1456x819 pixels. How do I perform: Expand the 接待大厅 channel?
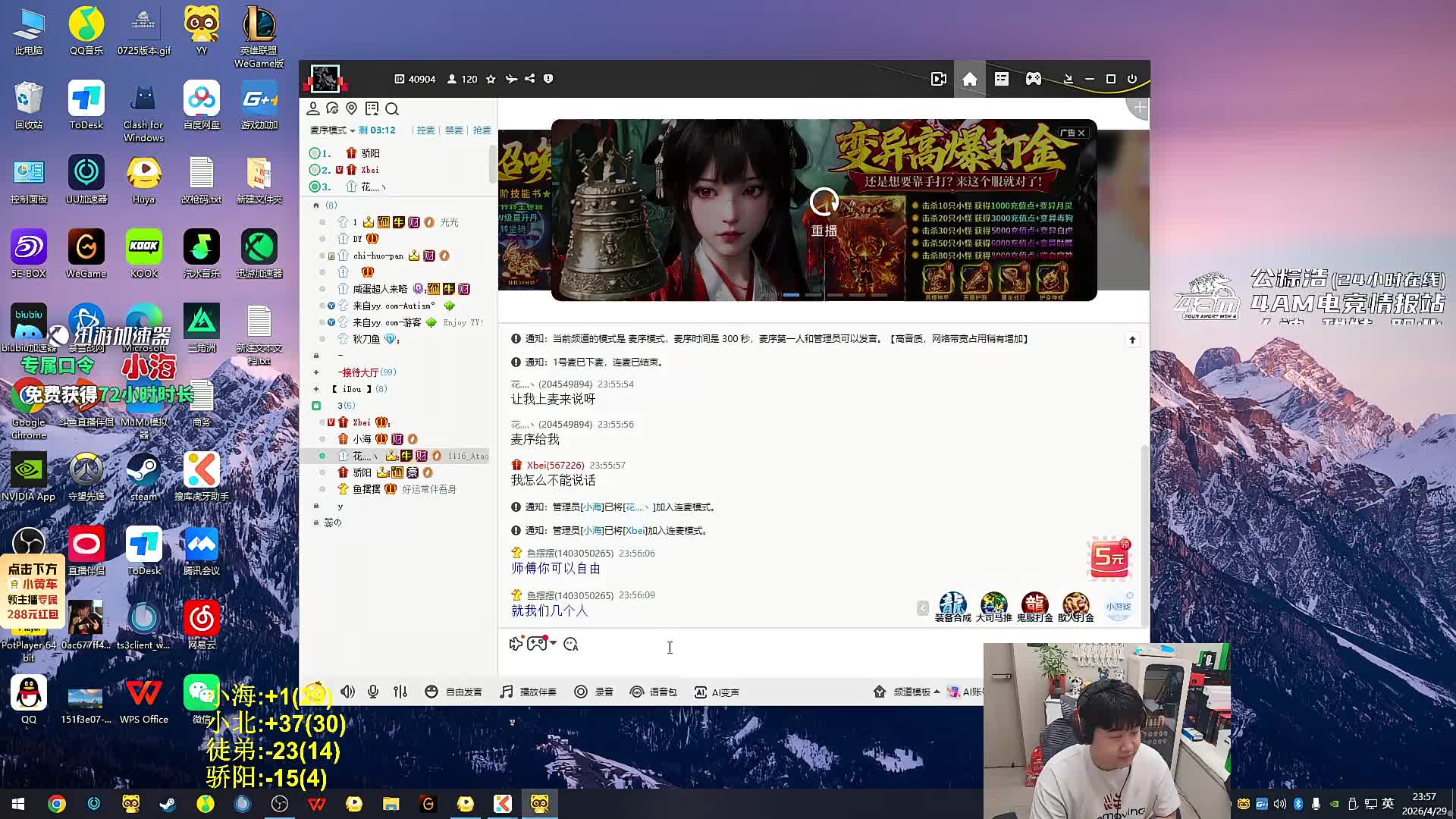[316, 372]
